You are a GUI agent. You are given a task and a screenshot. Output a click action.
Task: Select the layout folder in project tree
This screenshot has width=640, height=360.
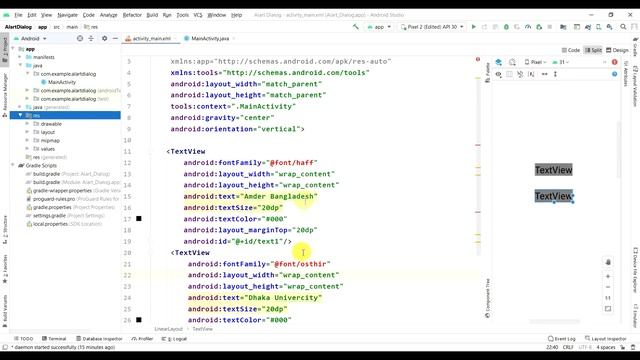click(x=48, y=132)
